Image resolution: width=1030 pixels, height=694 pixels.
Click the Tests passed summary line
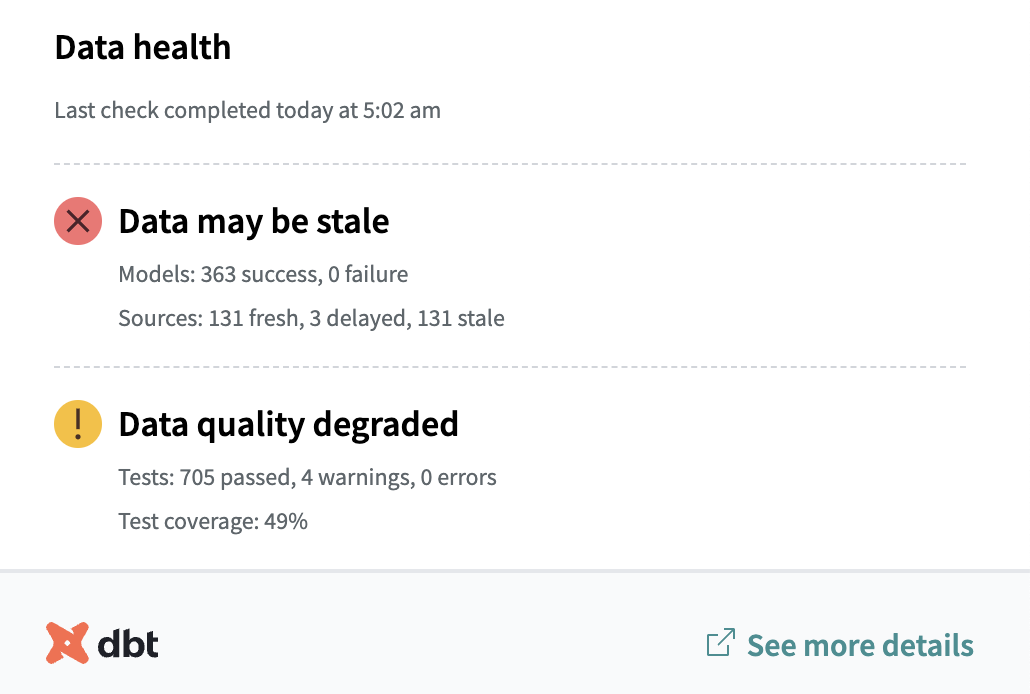click(x=308, y=477)
